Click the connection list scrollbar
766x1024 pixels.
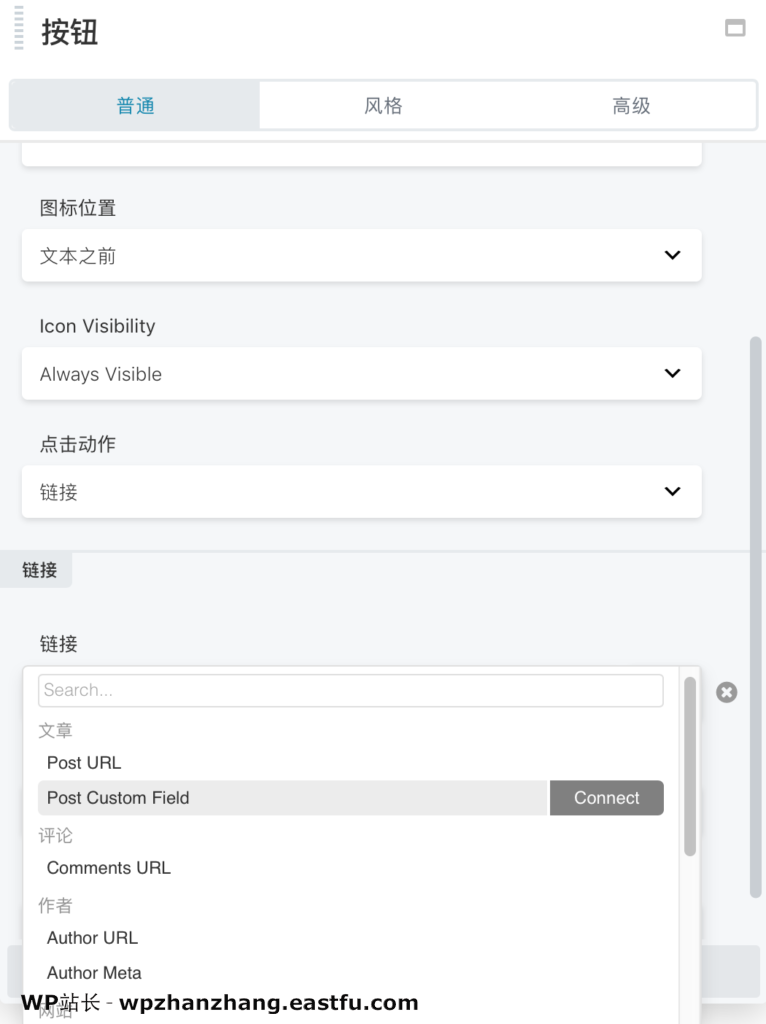689,766
